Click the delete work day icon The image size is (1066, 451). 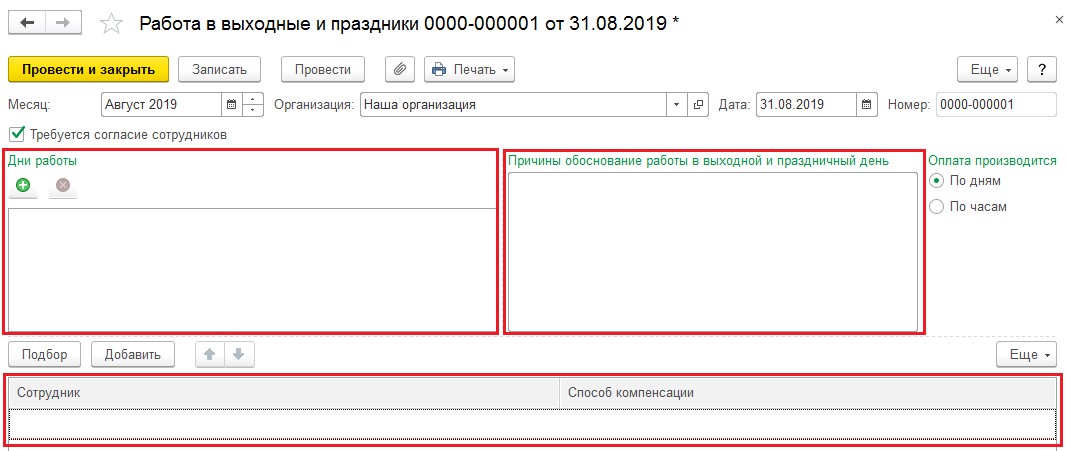click(63, 185)
